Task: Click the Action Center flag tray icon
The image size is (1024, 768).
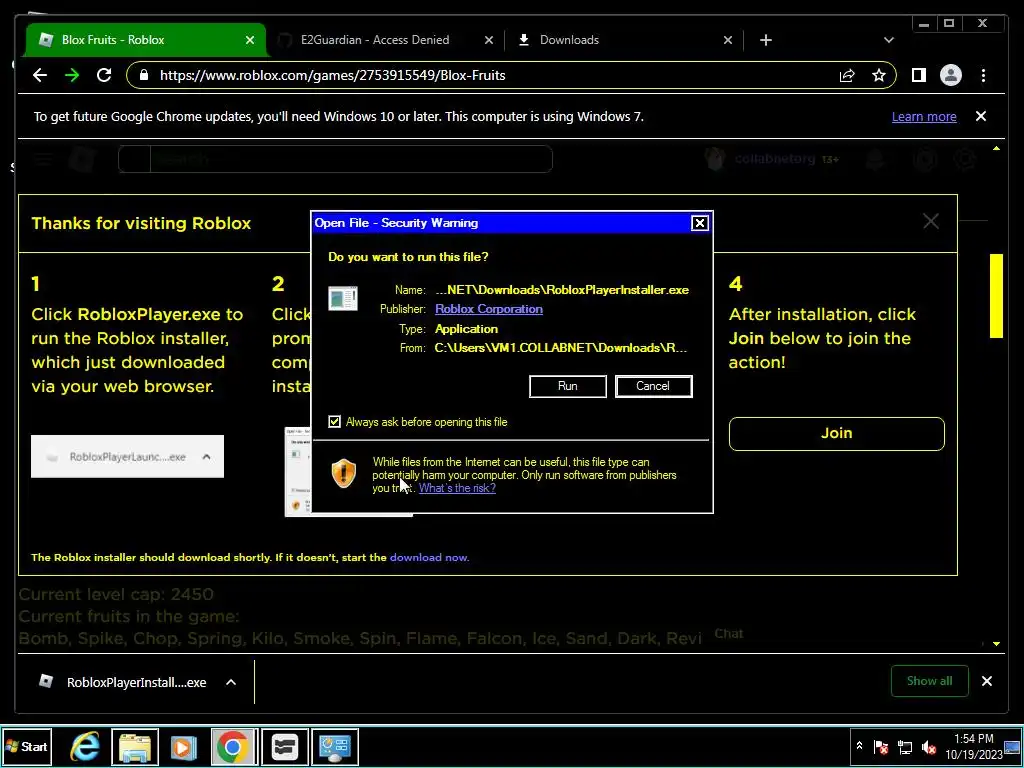Action: pos(881,747)
